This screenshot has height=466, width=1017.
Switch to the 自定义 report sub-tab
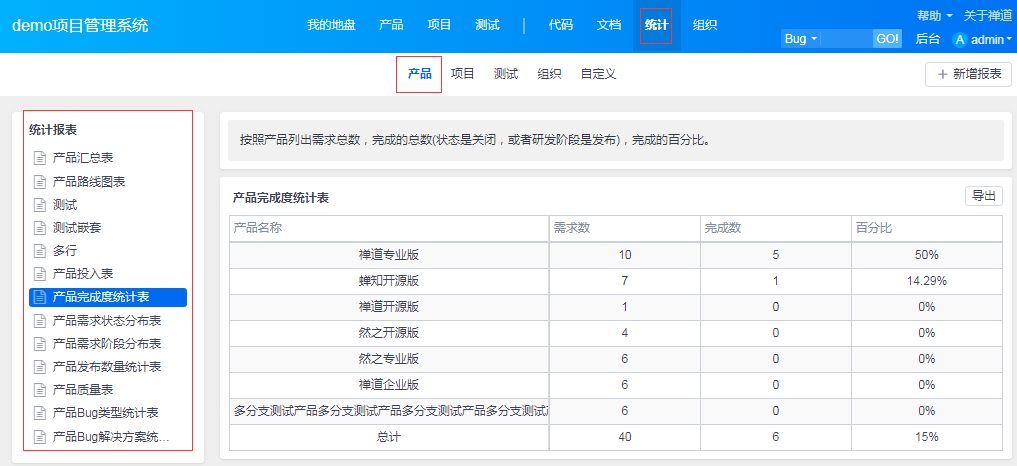pos(598,74)
